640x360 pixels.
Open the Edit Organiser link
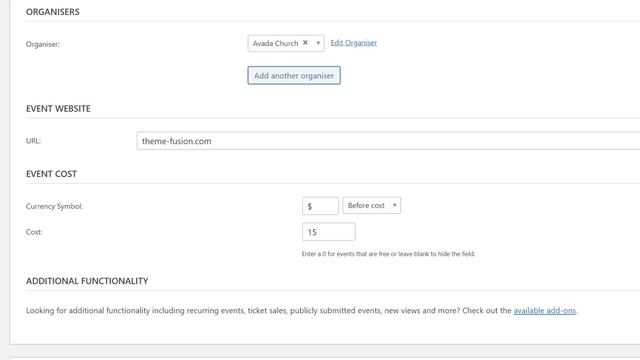coord(353,42)
